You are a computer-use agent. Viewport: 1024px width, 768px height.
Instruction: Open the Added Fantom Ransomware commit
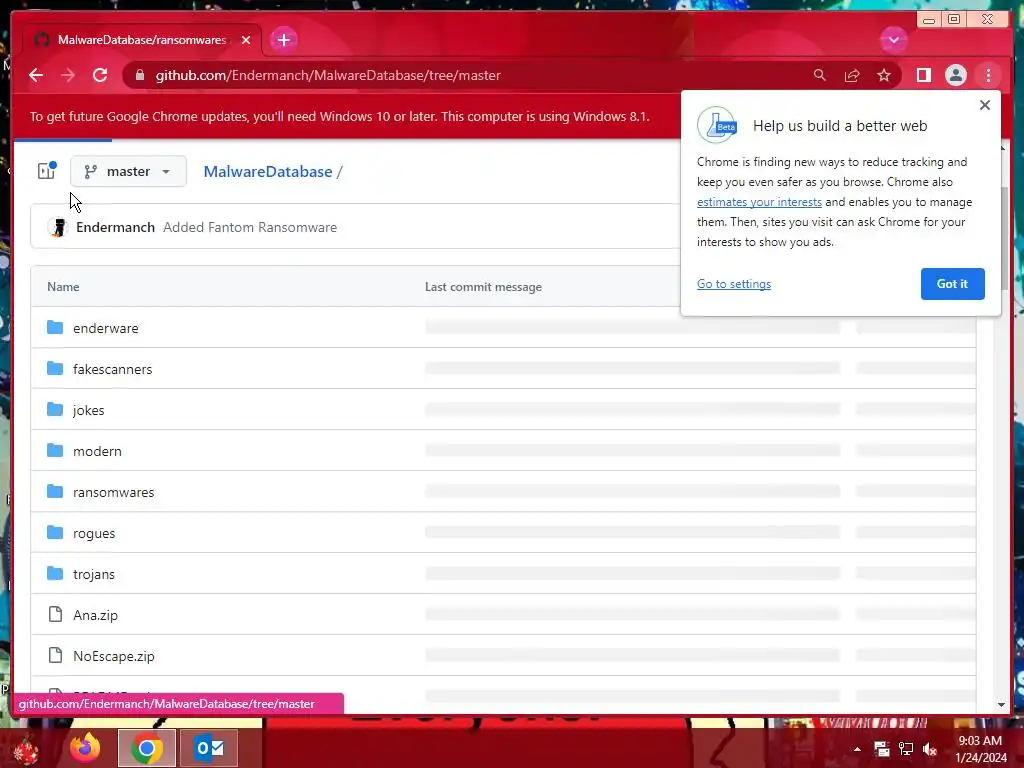click(249, 227)
